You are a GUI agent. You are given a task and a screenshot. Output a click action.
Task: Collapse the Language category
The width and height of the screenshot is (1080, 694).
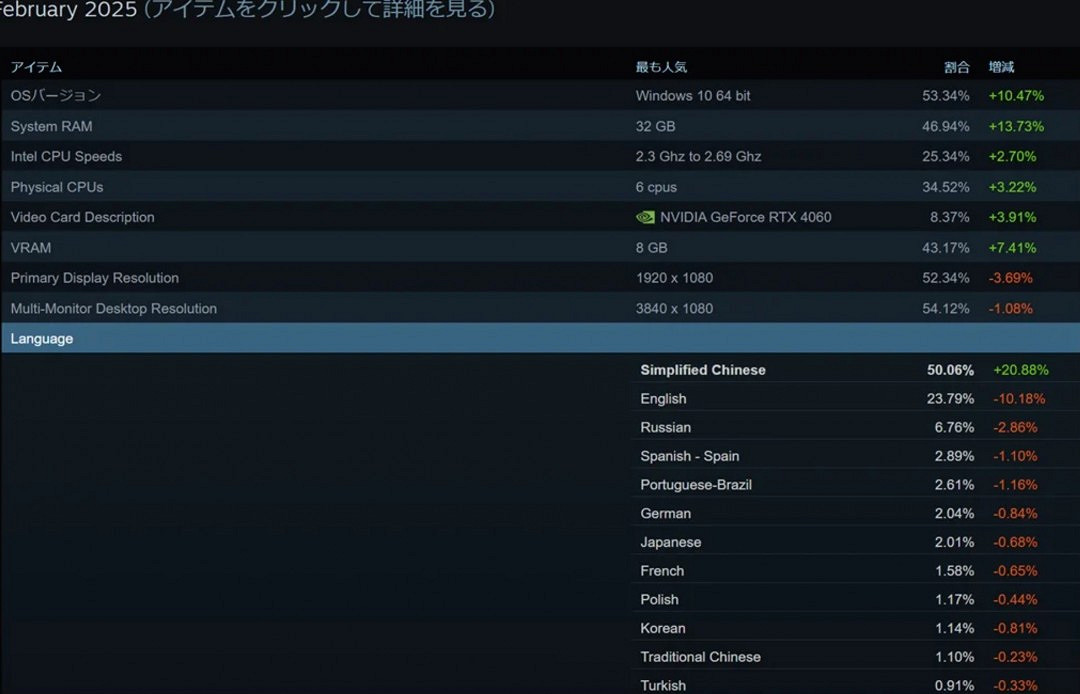point(41,338)
